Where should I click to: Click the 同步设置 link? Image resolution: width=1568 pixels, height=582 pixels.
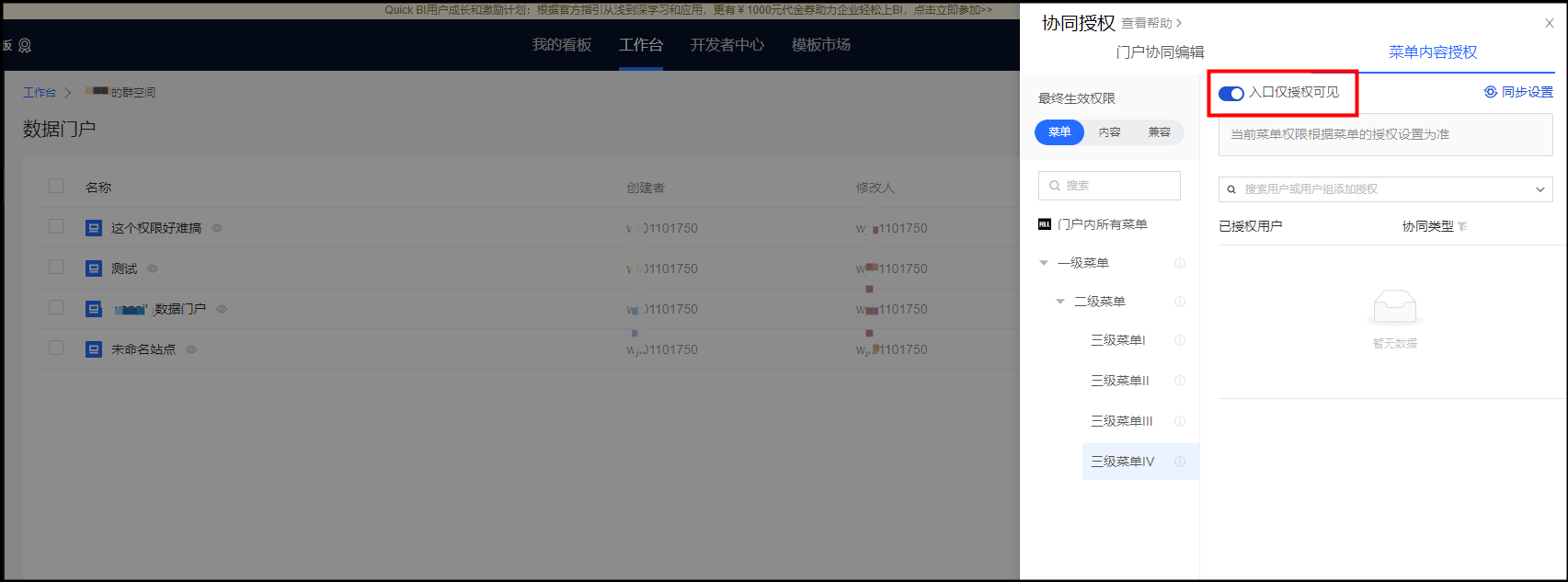(x=1518, y=92)
